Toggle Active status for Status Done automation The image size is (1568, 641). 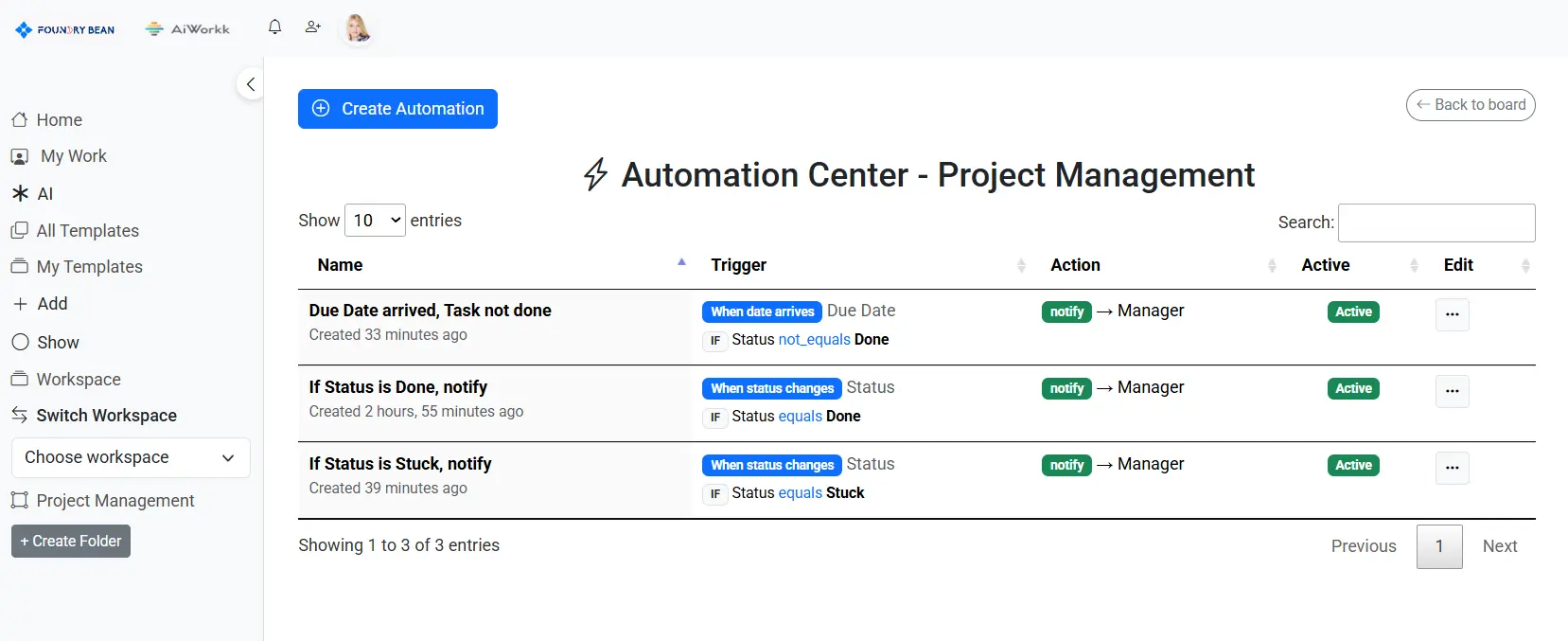pyautogui.click(x=1353, y=388)
